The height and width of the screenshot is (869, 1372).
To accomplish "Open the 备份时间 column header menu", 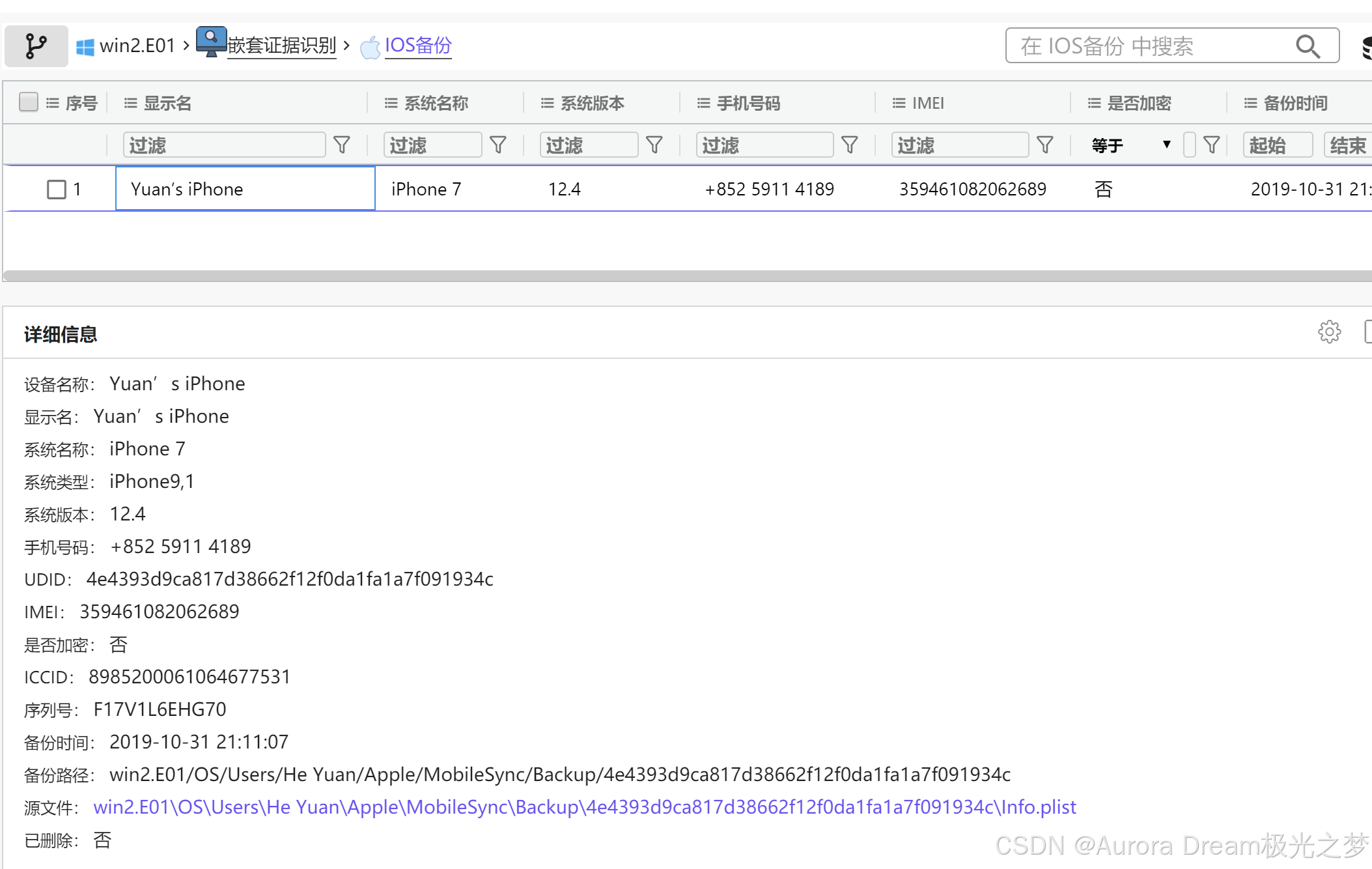I will [1250, 103].
